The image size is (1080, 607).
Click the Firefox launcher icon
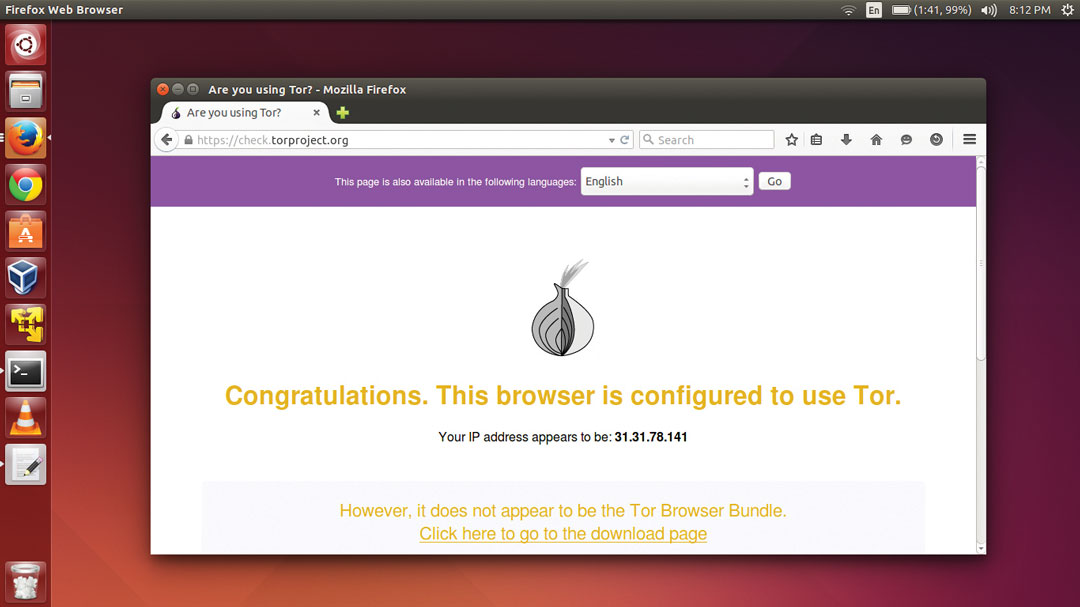coord(25,138)
